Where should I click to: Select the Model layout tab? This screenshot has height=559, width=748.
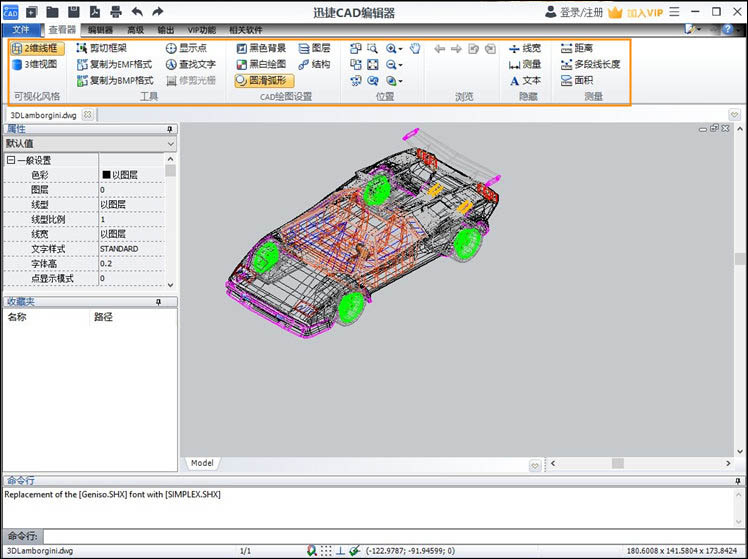click(202, 463)
